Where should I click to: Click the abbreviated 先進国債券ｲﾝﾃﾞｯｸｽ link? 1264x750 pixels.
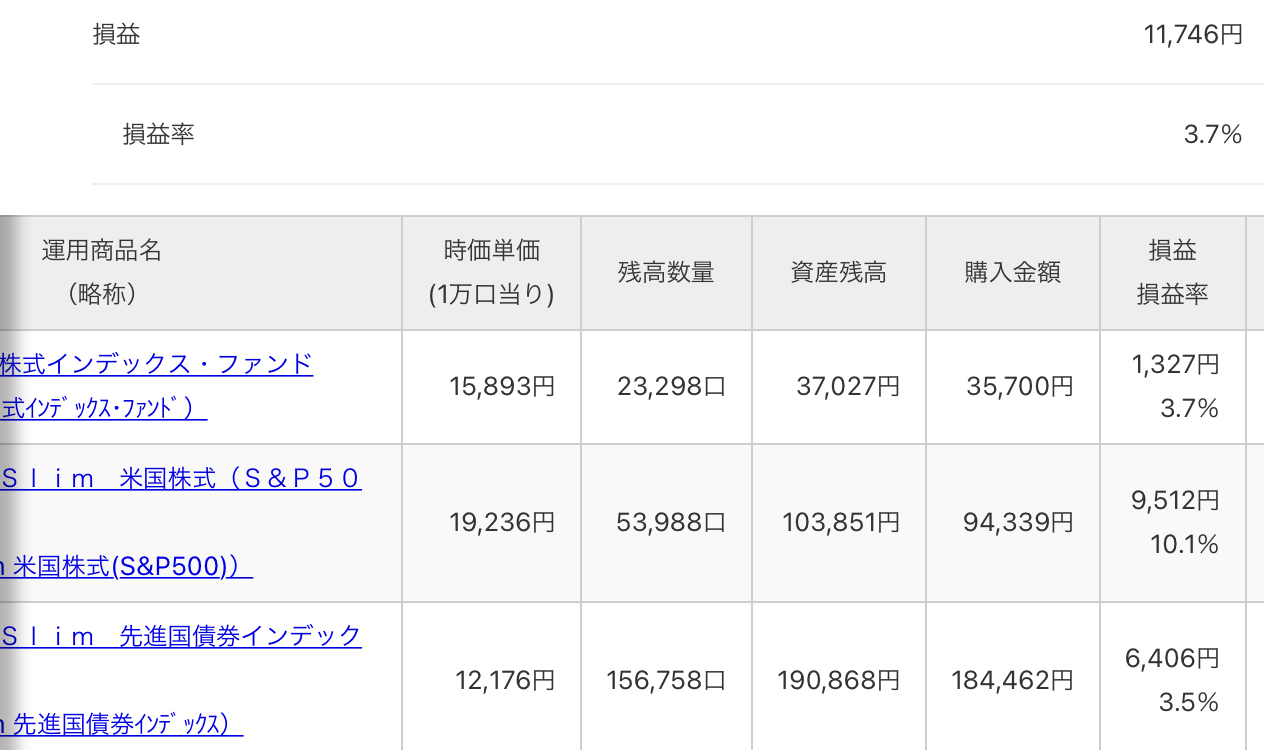121,724
